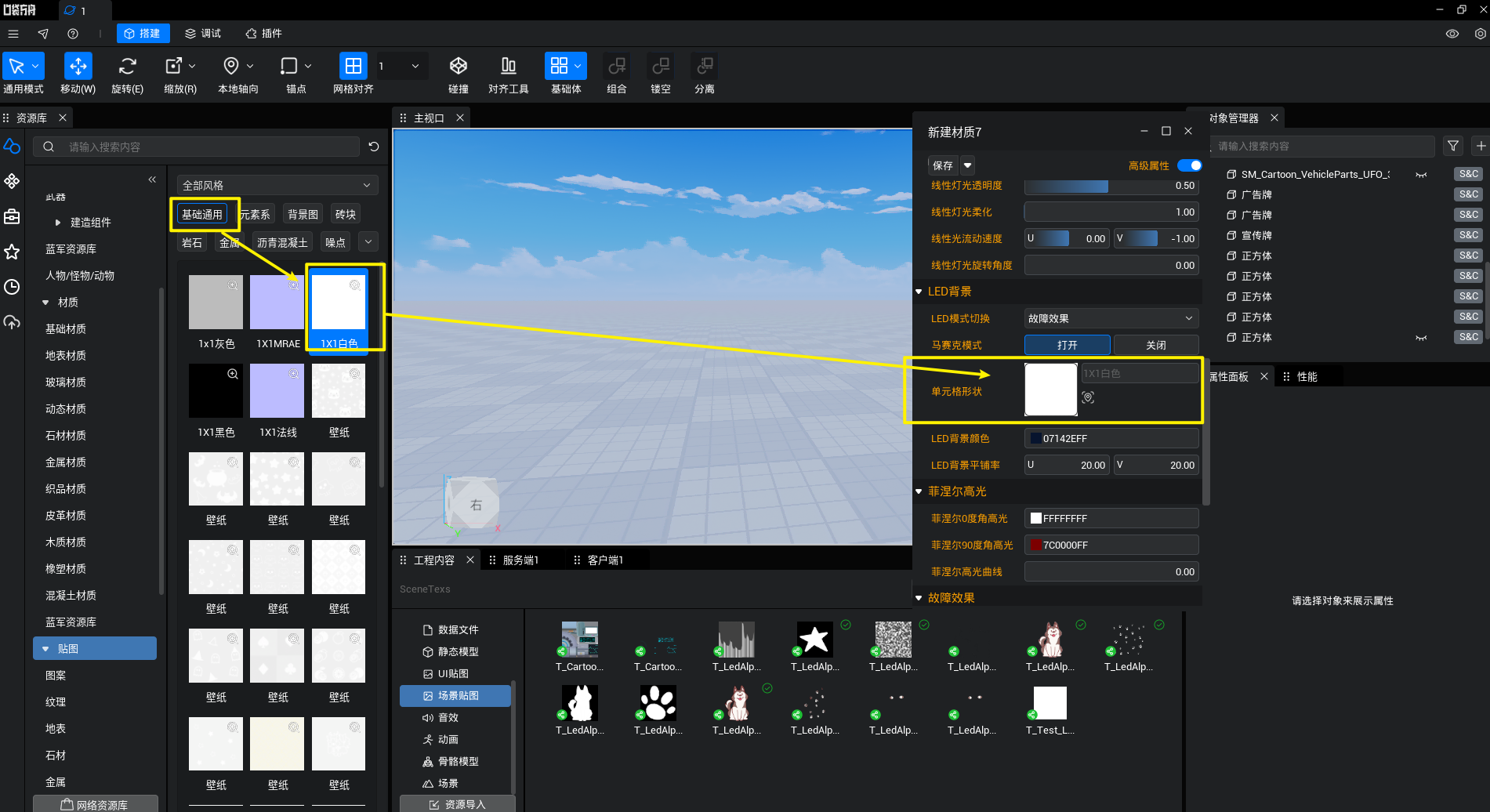Open the 碰撞 collision tool
1490x812 pixels.
point(459,67)
